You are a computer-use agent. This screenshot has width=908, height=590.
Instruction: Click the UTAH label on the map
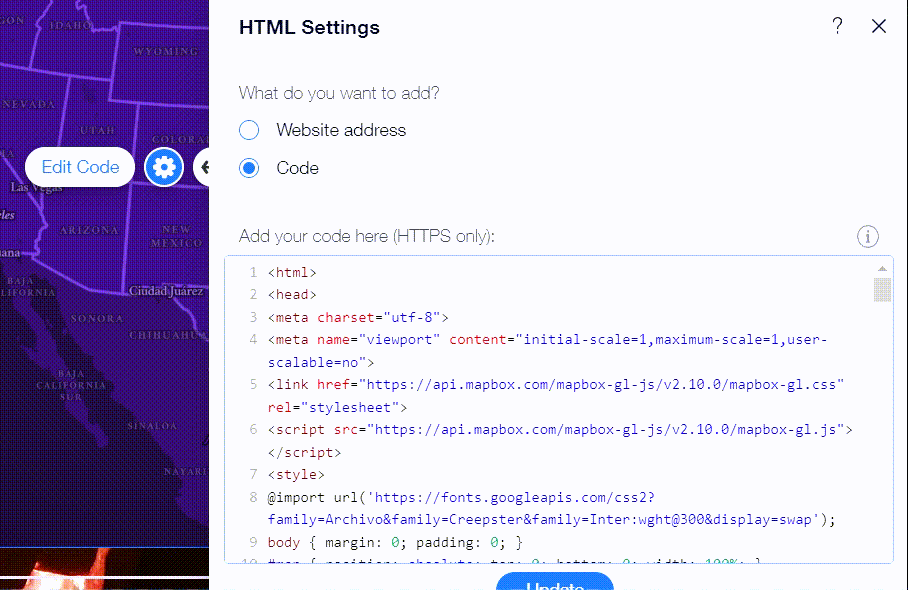(97, 130)
